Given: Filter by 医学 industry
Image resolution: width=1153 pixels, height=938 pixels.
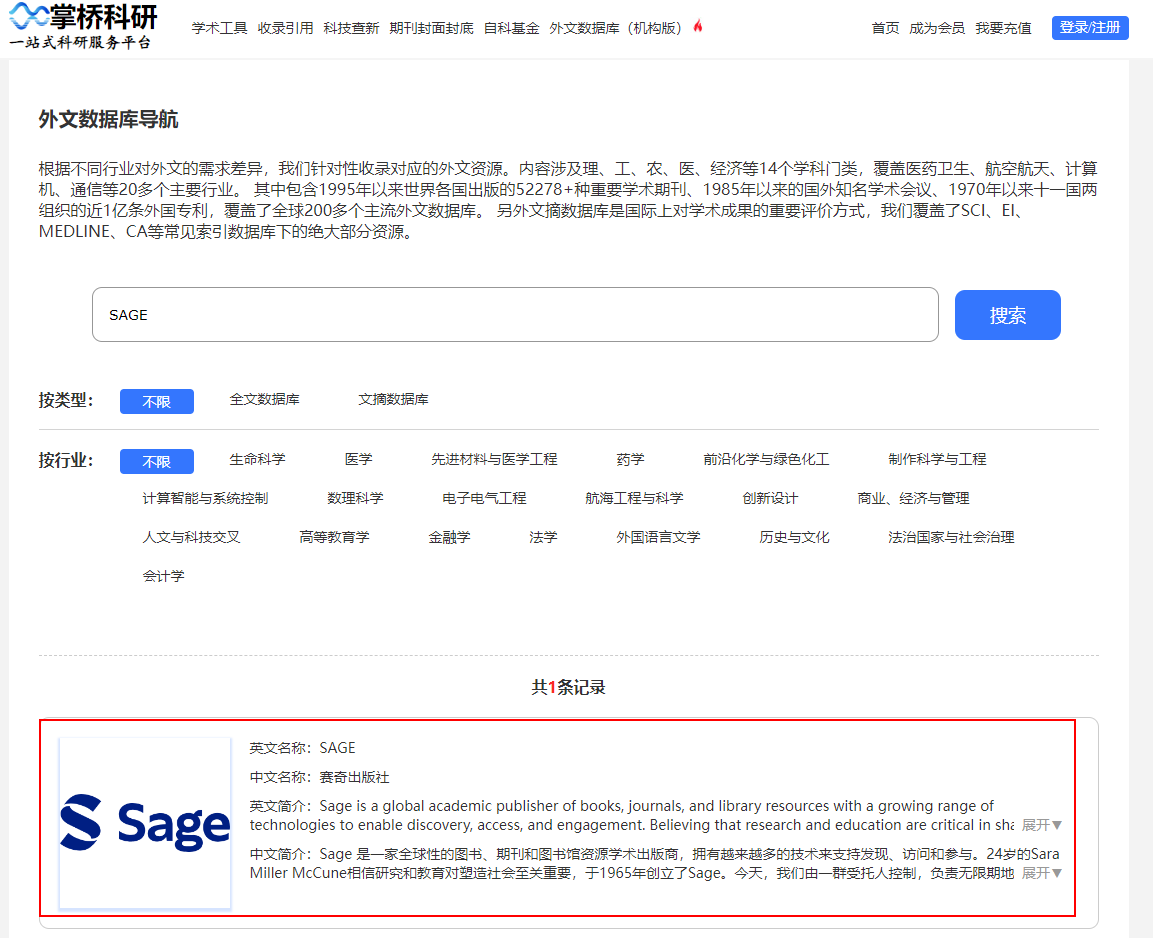Looking at the screenshot, I should 359,459.
